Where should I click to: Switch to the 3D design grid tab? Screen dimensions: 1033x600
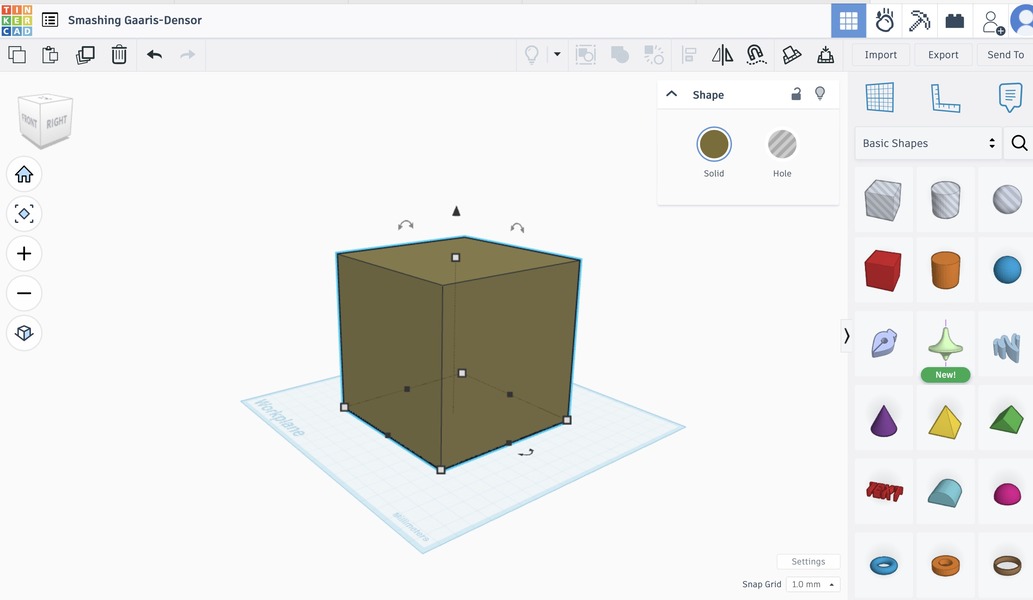849,20
